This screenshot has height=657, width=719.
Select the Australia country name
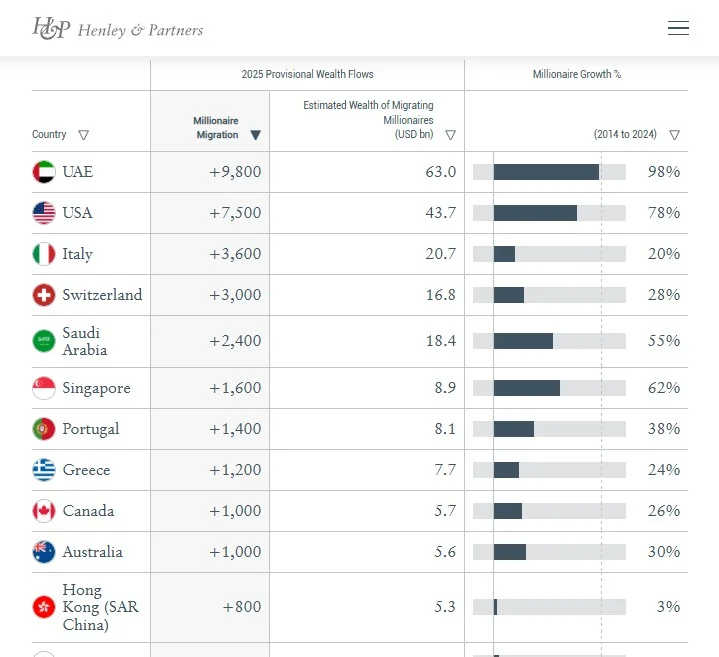pos(92,552)
